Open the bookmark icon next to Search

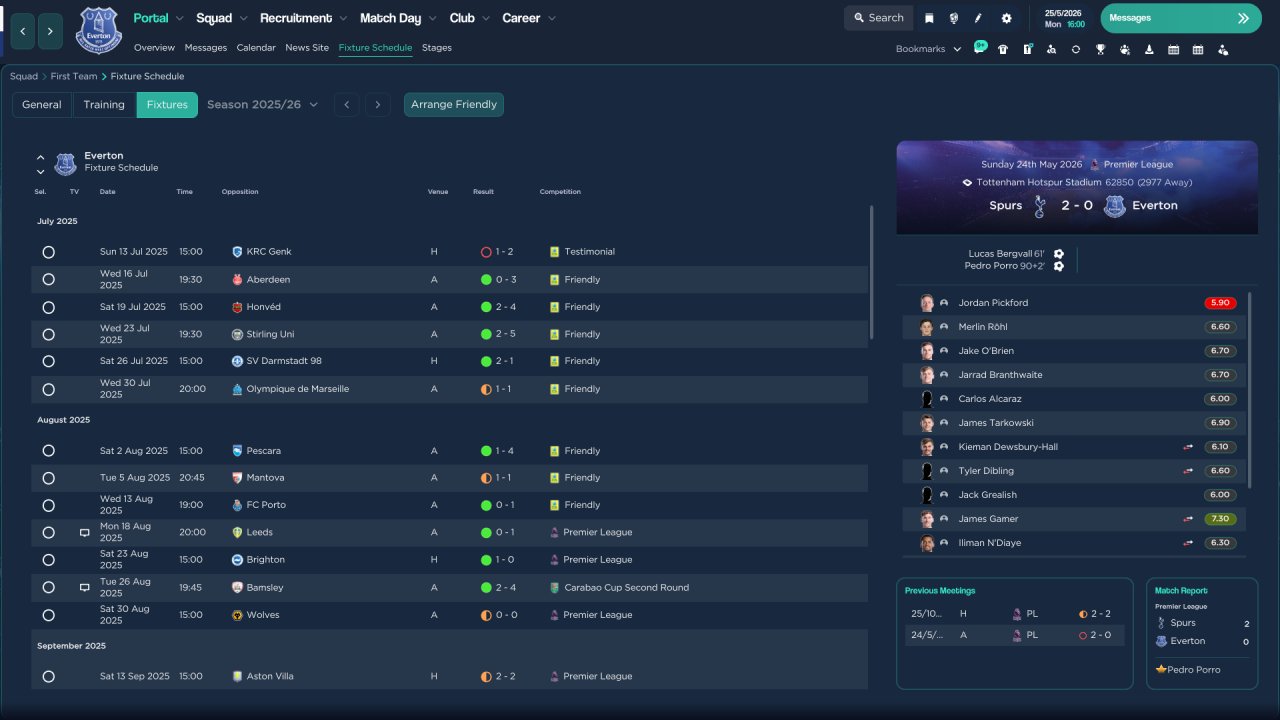[929, 18]
